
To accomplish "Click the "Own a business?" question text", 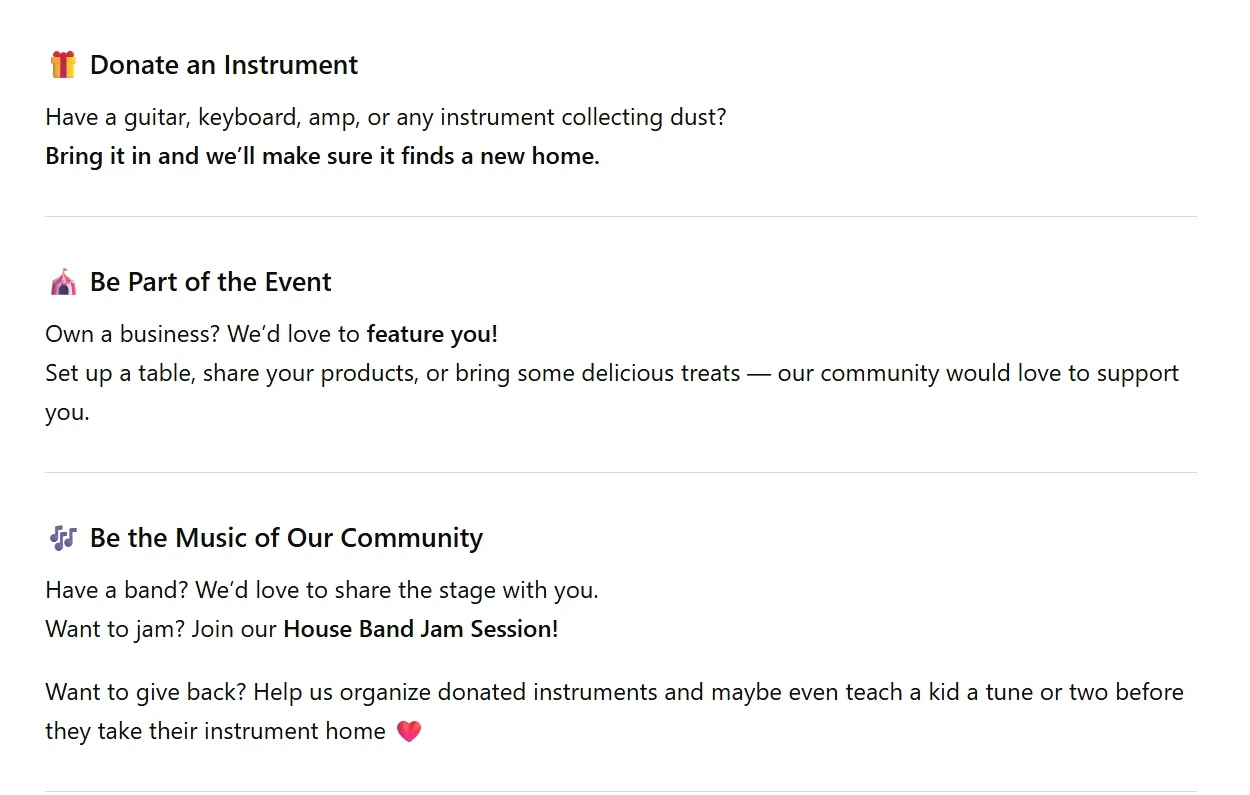I will (134, 333).
